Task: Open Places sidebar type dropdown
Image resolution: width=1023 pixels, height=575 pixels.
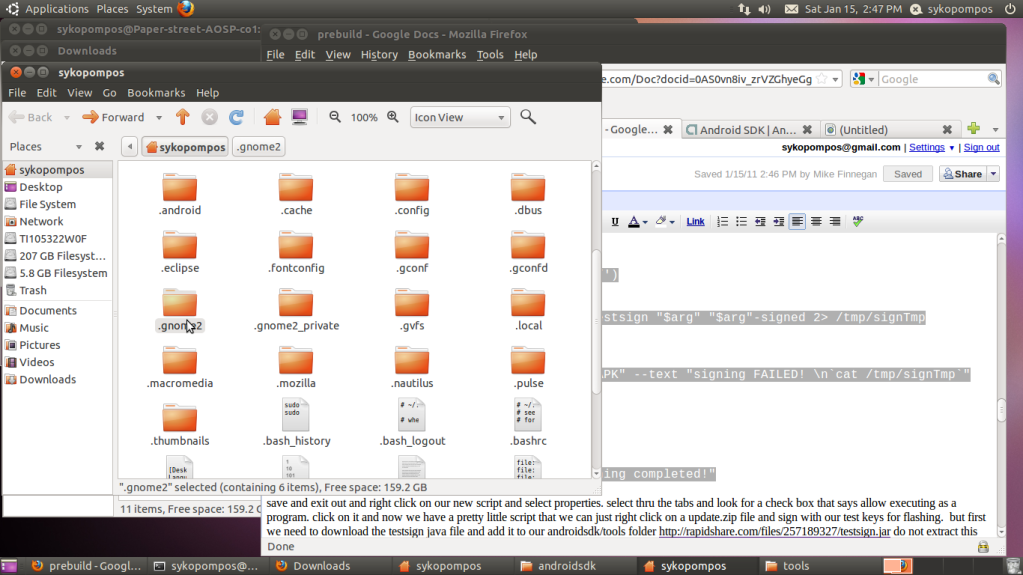Action: [79, 147]
